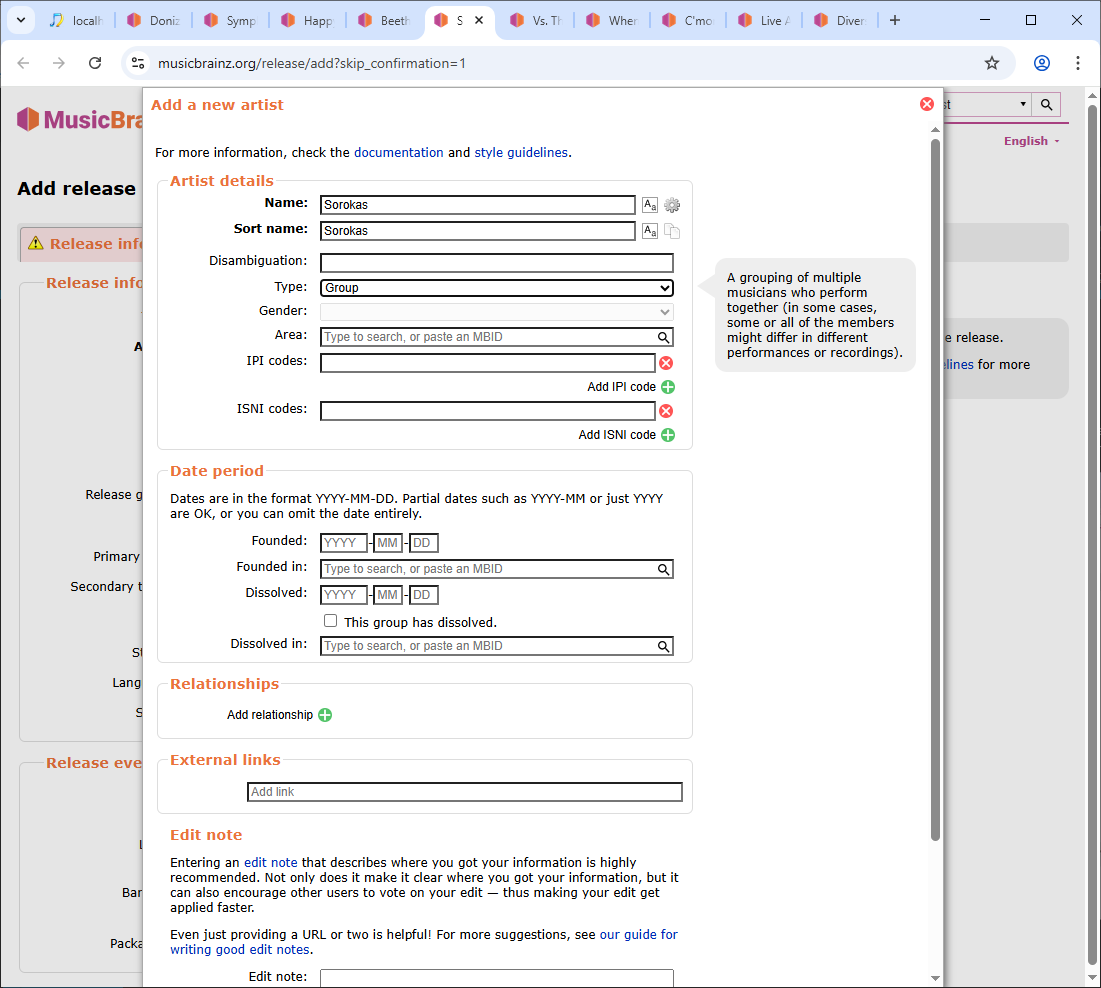Open the documentation link
The image size is (1101, 988).
(399, 152)
